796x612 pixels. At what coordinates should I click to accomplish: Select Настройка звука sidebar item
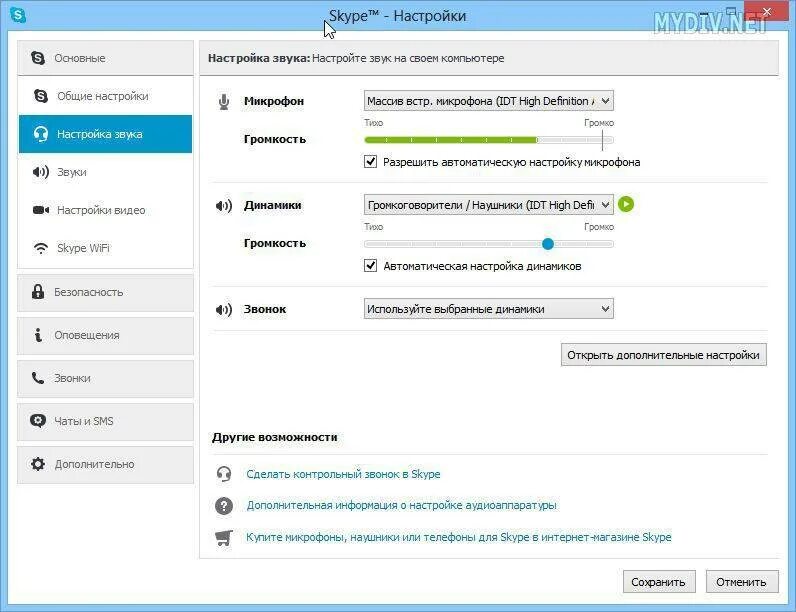point(106,134)
